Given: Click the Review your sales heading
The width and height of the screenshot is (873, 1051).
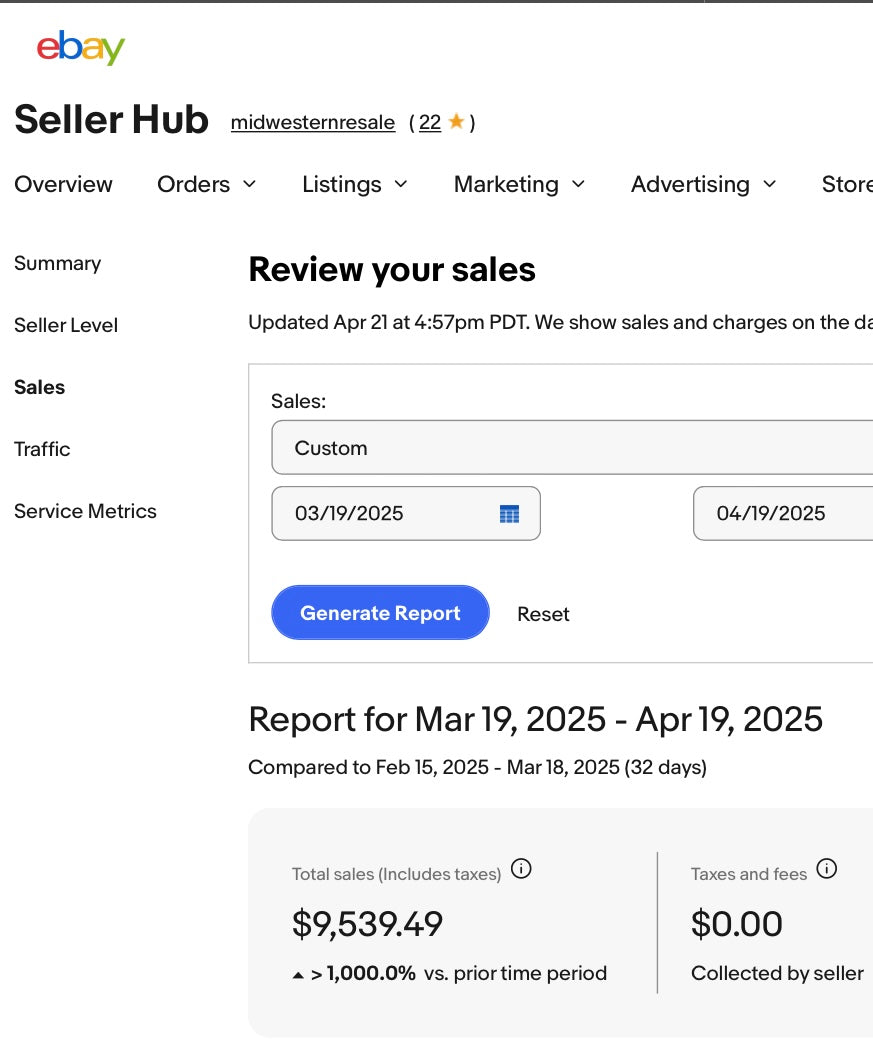Looking at the screenshot, I should pyautogui.click(x=392, y=269).
